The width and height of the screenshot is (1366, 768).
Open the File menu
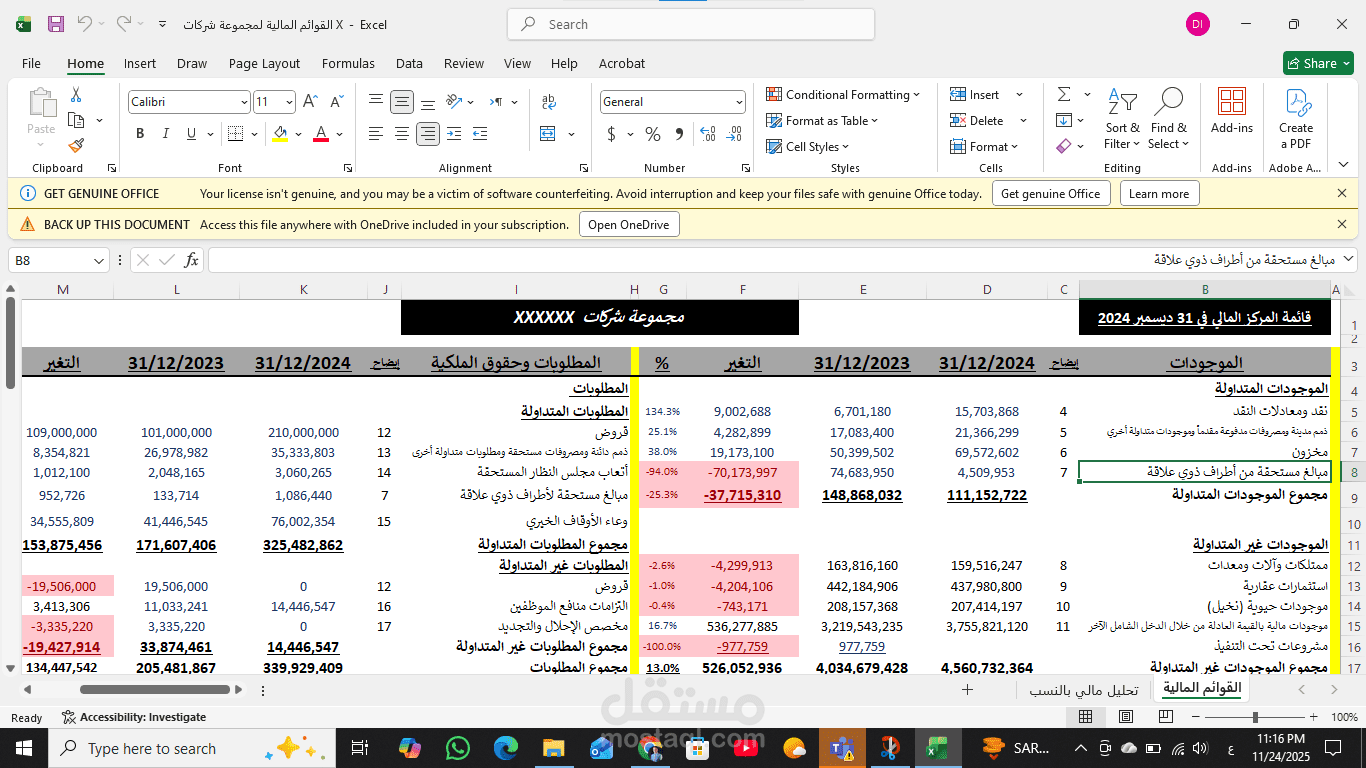tap(31, 63)
